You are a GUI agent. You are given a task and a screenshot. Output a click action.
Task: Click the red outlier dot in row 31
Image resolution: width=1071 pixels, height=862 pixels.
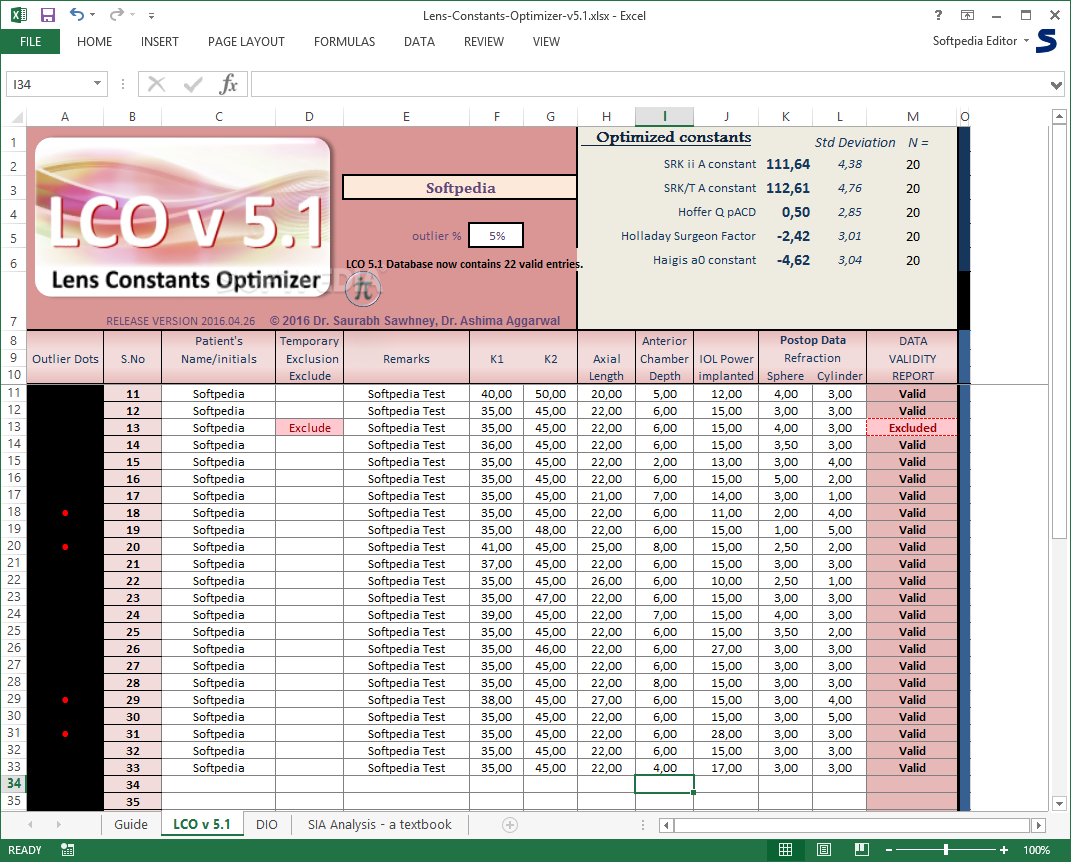(65, 734)
